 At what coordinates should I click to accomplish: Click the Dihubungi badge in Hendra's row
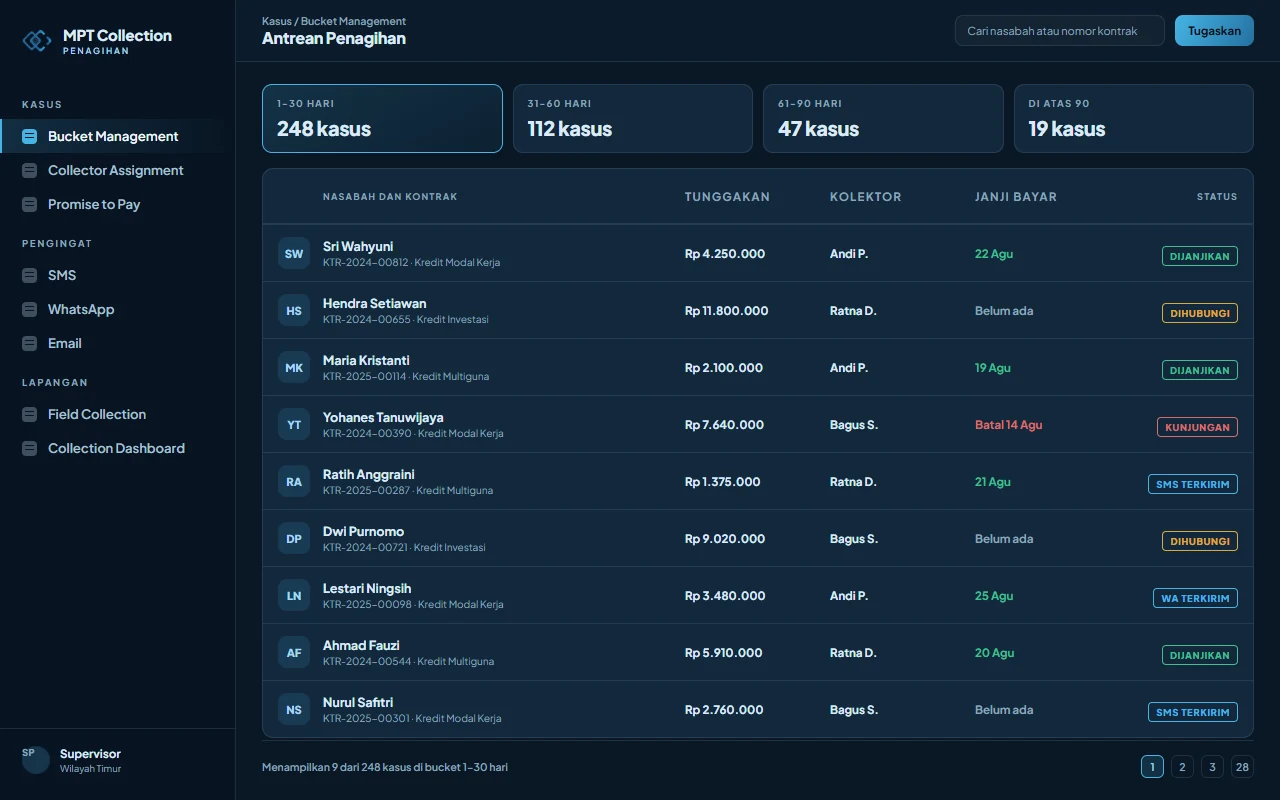[1200, 313]
